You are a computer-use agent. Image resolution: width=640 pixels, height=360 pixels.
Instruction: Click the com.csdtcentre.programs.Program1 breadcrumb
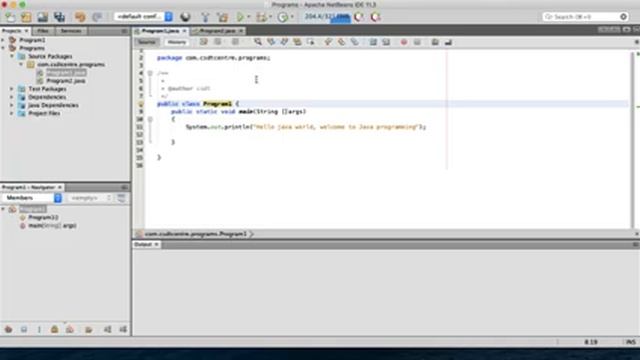tap(196, 234)
